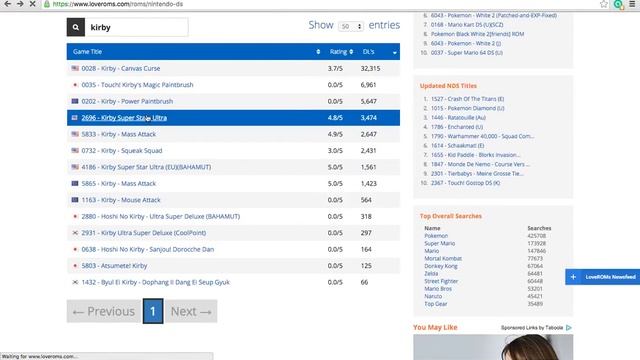Open 2880 - Hoshi No Kirby Ultra Super Deluxe
640x360 pixels.
tap(161, 216)
